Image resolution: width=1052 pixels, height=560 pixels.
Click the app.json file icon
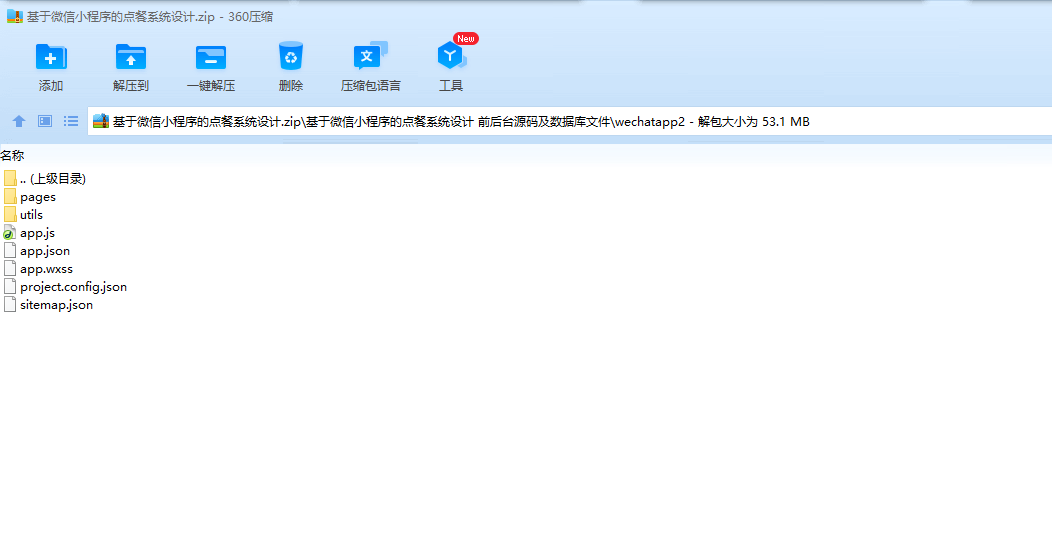(10, 251)
